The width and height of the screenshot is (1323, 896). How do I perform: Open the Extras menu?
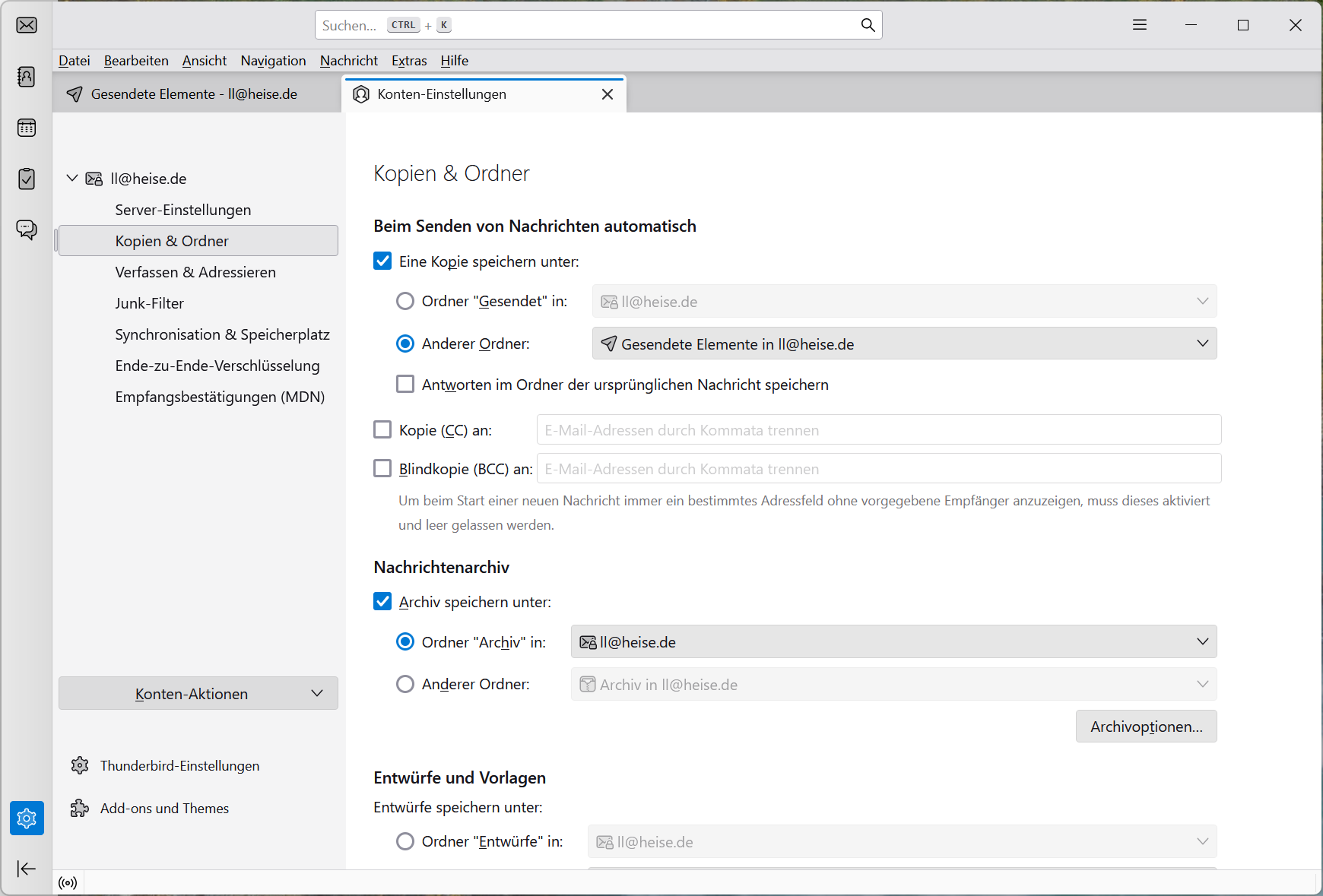(x=409, y=61)
